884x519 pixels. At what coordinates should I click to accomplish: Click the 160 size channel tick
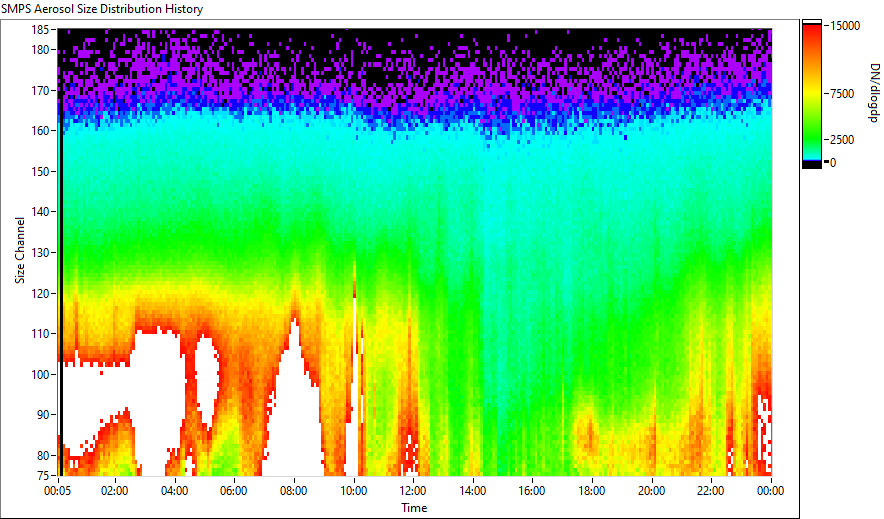coord(41,131)
